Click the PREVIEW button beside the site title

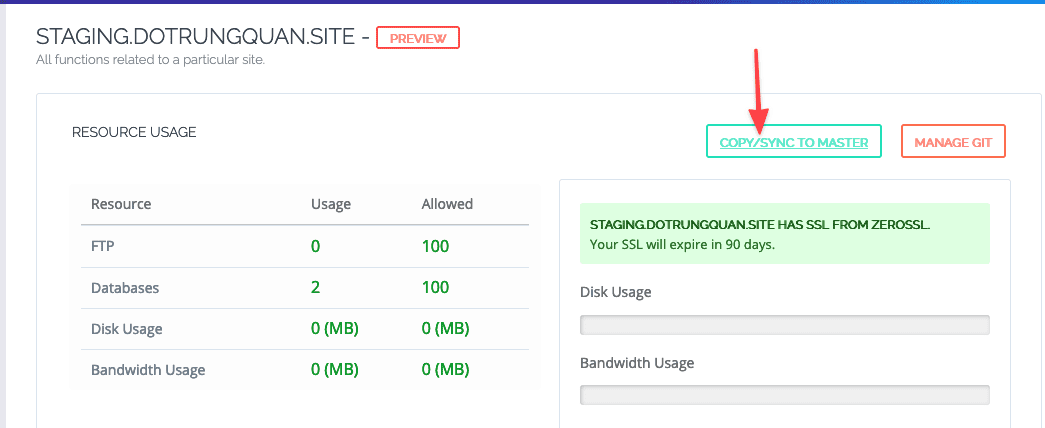(417, 38)
